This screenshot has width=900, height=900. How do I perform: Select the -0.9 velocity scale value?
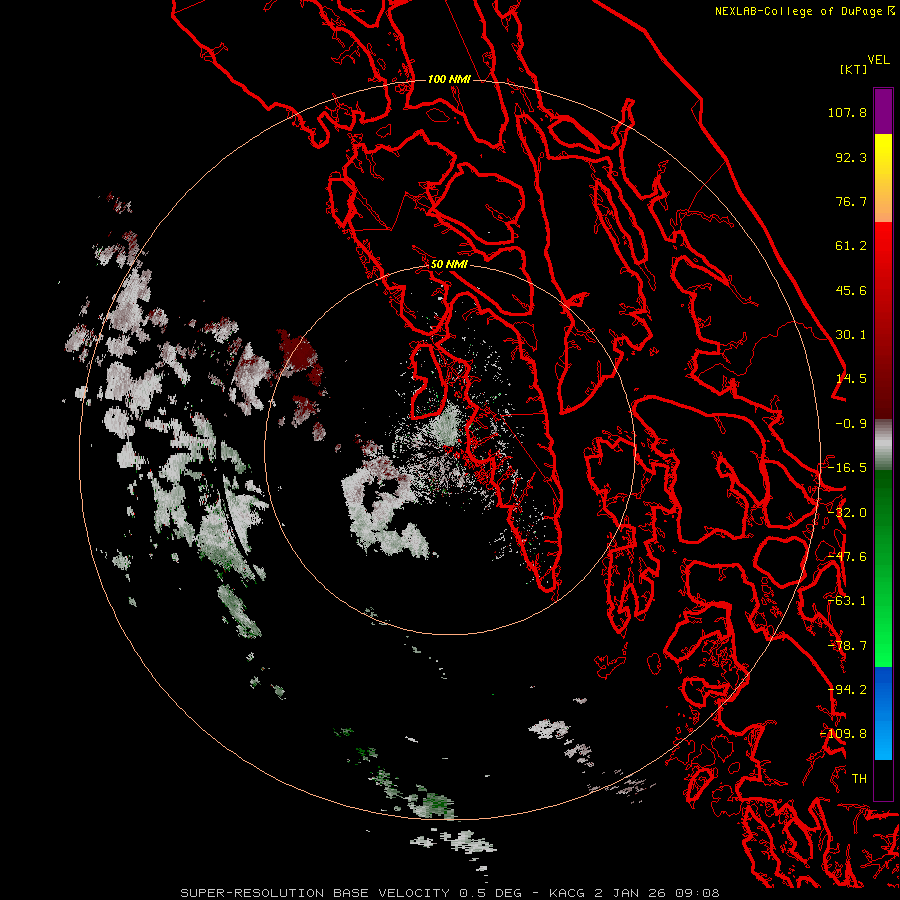point(851,424)
